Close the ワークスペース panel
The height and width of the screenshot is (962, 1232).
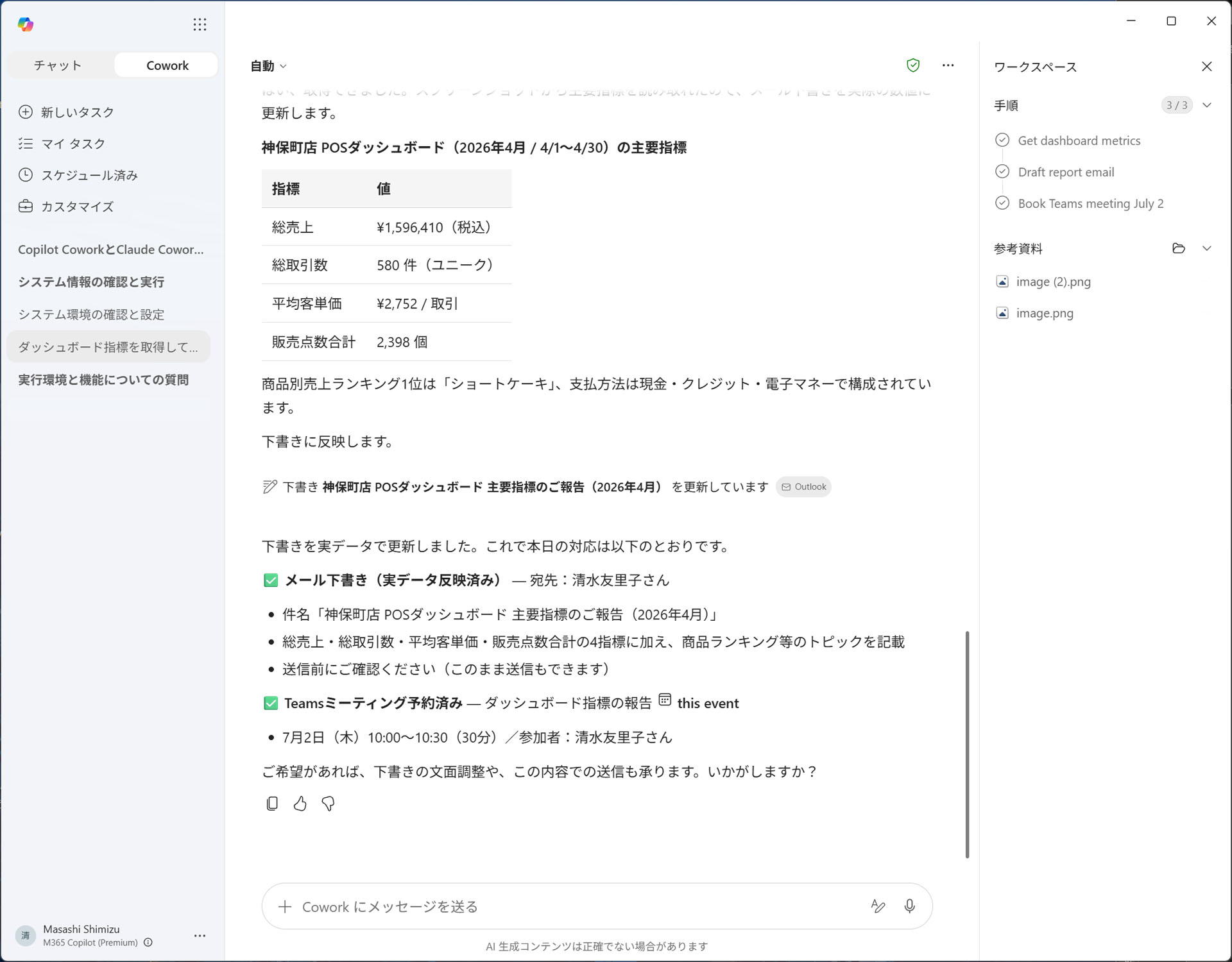[x=1206, y=66]
